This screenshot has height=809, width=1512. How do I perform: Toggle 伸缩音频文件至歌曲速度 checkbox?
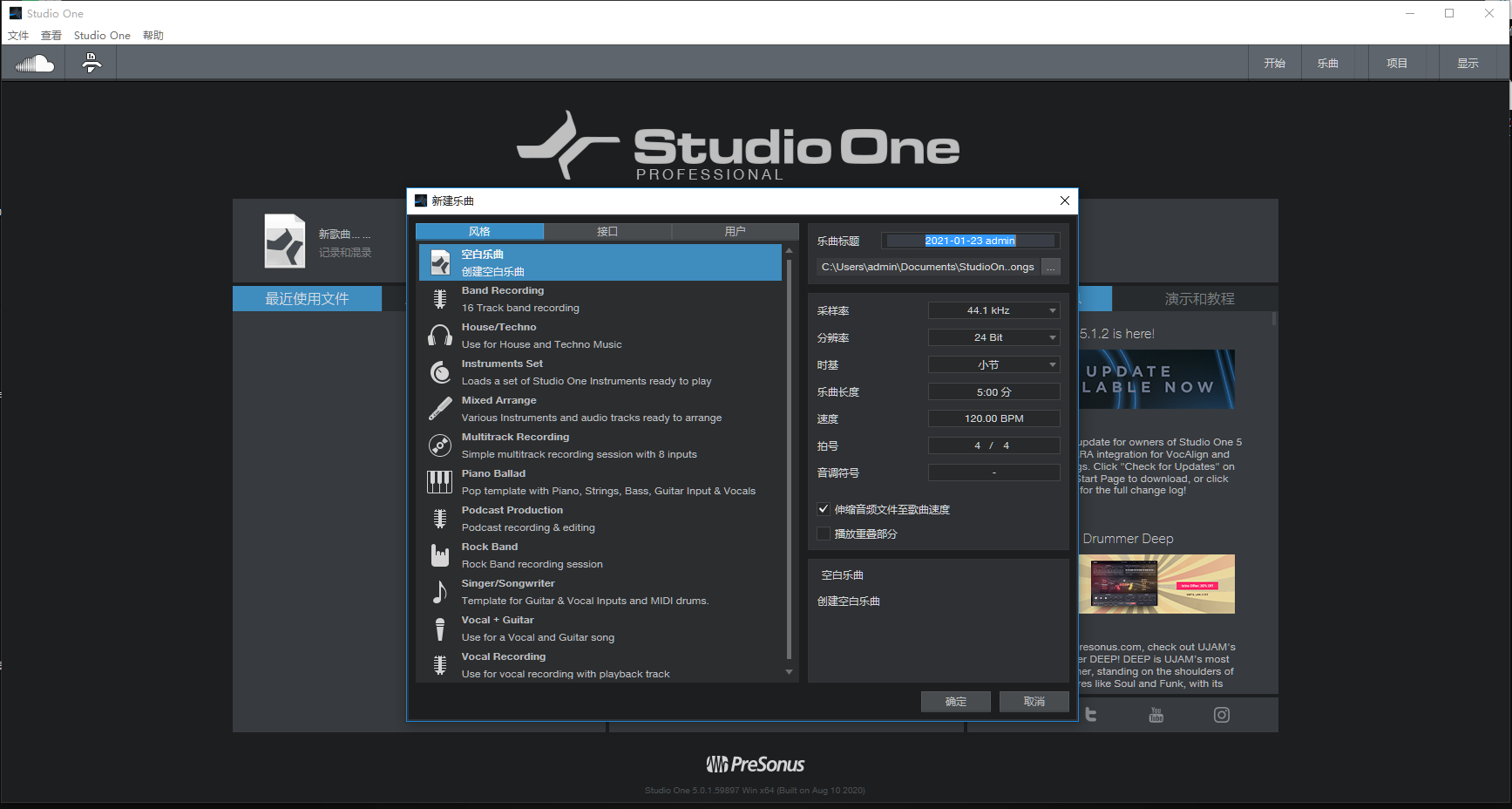[824, 509]
